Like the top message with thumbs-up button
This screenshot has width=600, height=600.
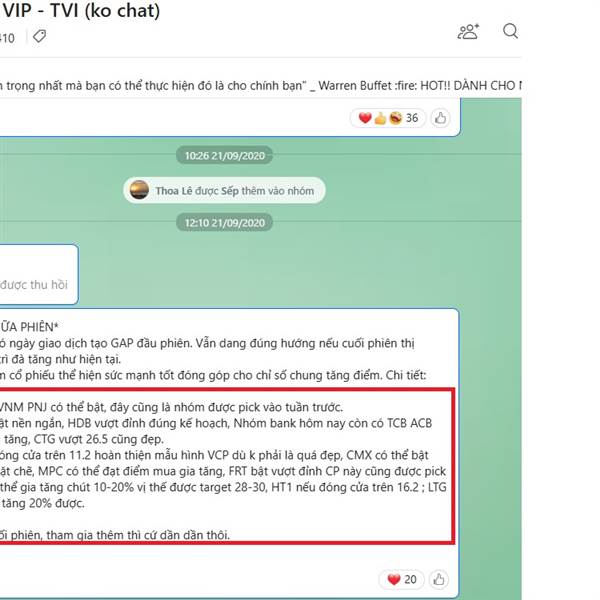[x=440, y=118]
